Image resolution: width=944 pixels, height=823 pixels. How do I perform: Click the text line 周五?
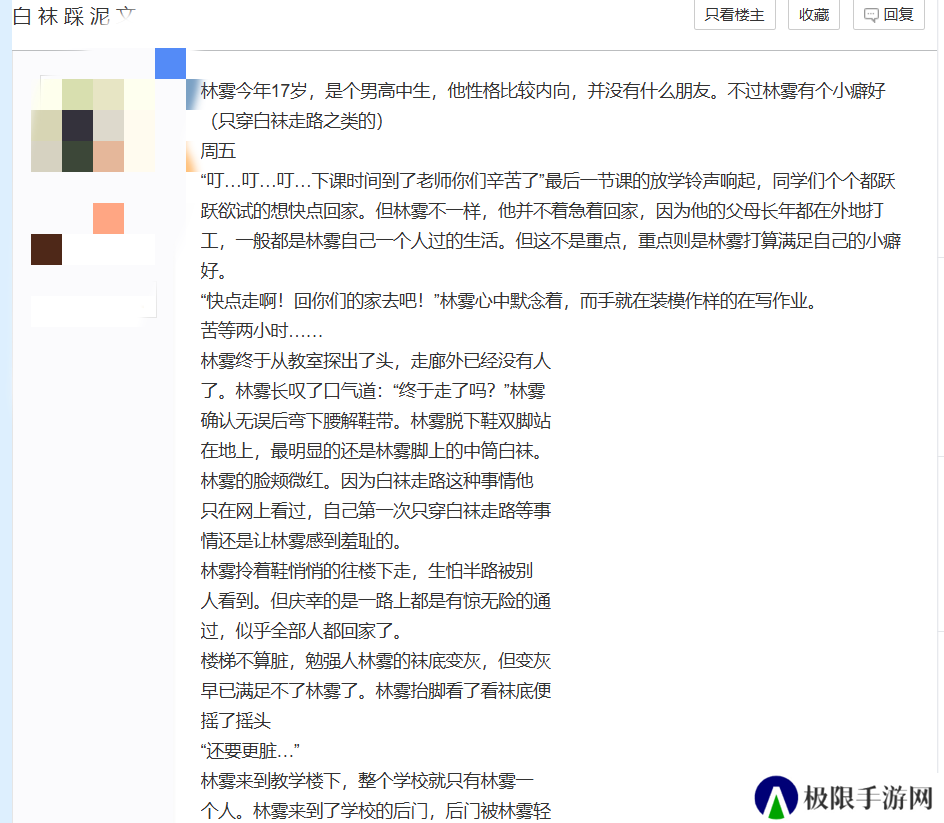[218, 151]
